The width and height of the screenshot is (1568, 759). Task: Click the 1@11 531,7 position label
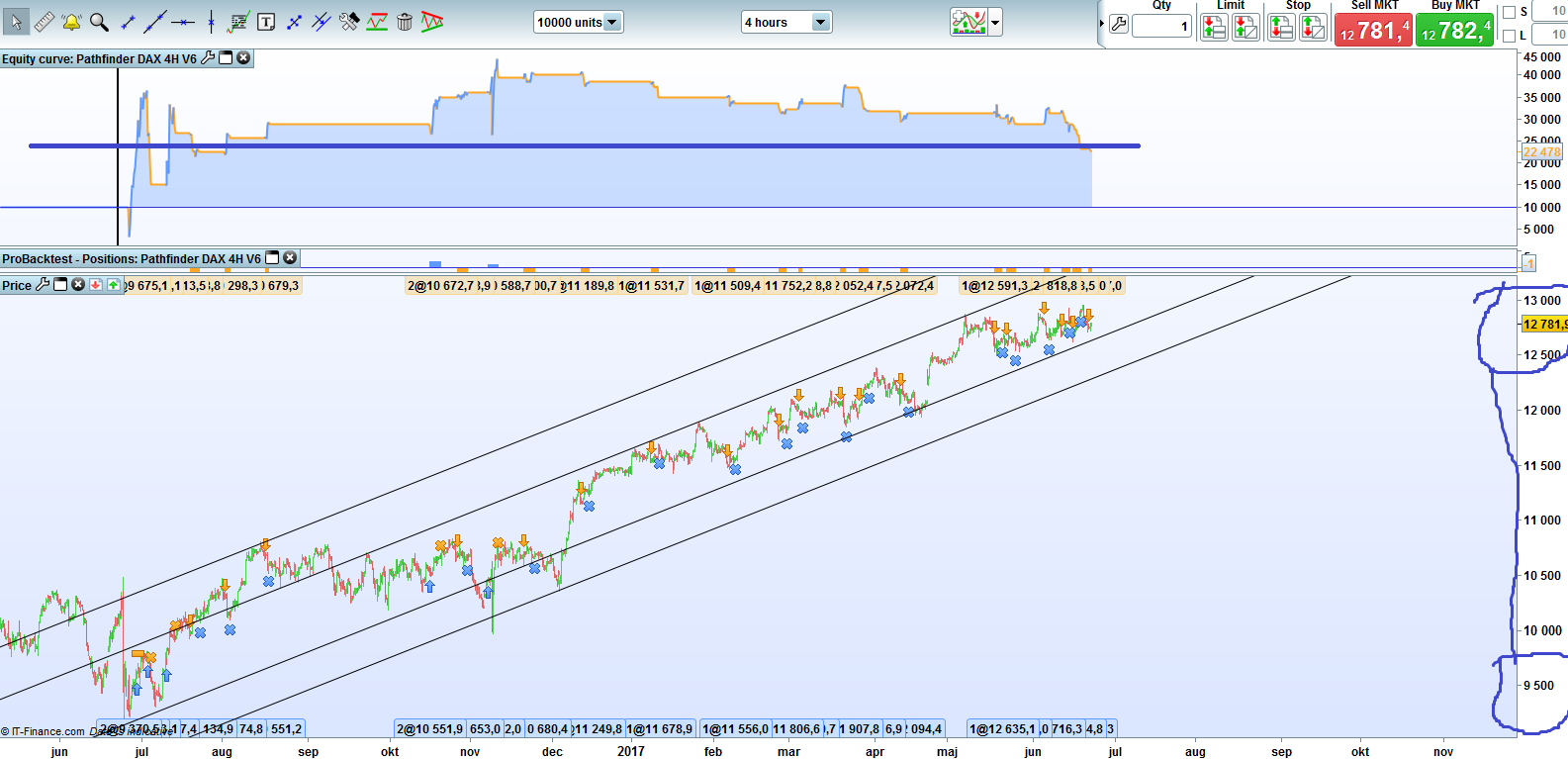click(x=651, y=286)
